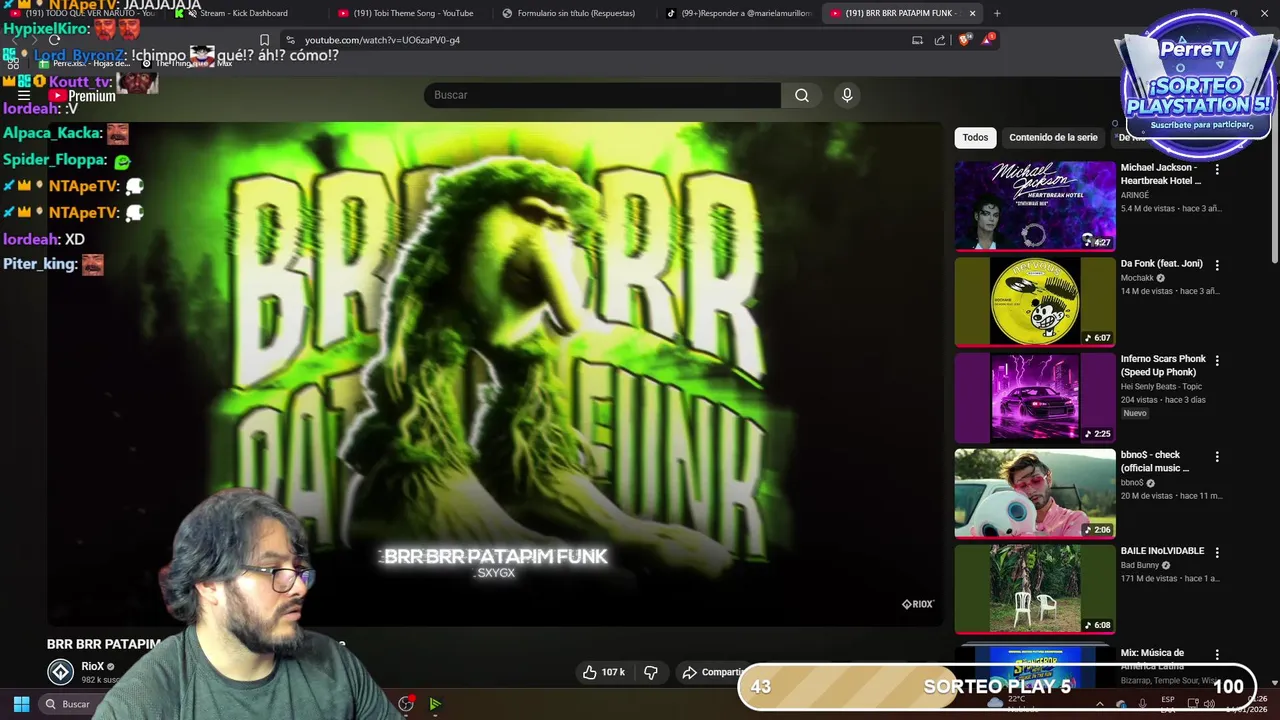This screenshot has width=1280, height=720.
Task: Click the Nuevo badge on Inferno Scars
Action: [1135, 413]
